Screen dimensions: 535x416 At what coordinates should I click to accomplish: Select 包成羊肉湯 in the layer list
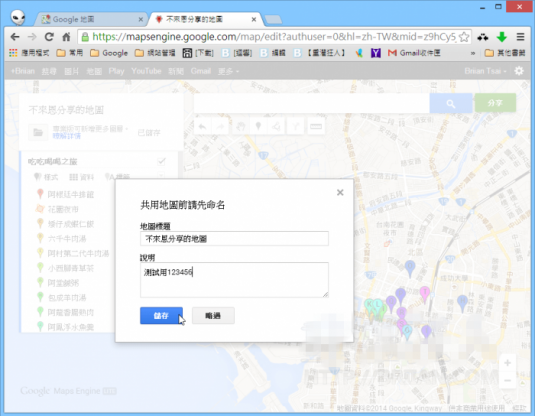(x=67, y=298)
